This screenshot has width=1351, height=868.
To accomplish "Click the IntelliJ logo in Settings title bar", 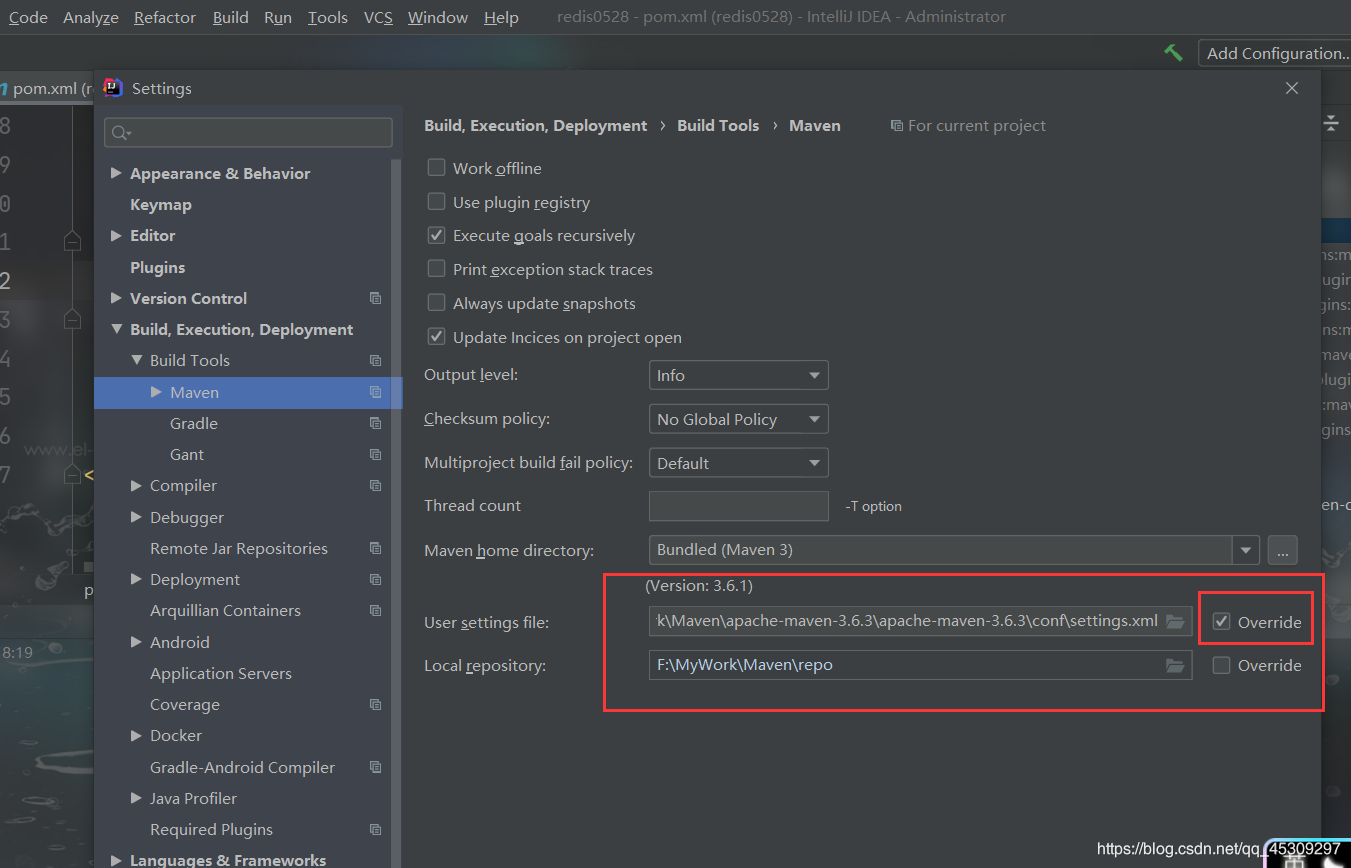I will (114, 88).
